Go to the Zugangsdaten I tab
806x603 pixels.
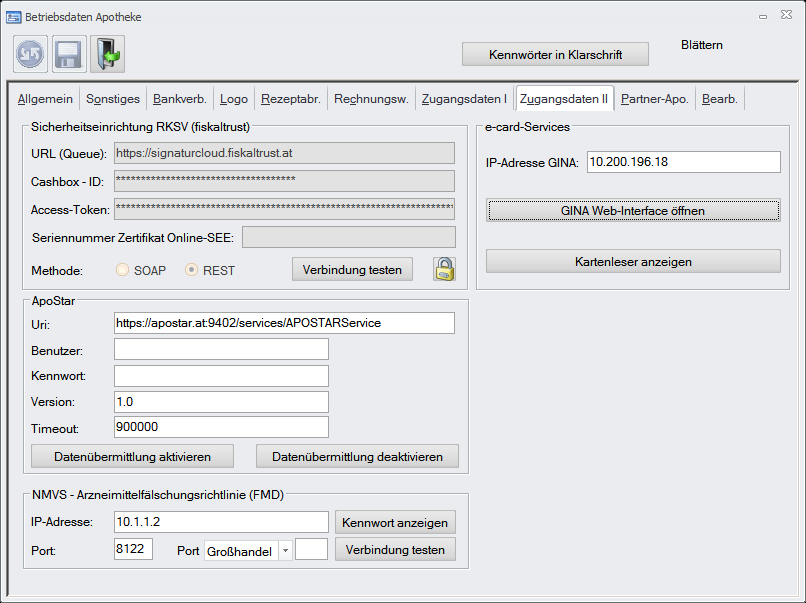[463, 99]
